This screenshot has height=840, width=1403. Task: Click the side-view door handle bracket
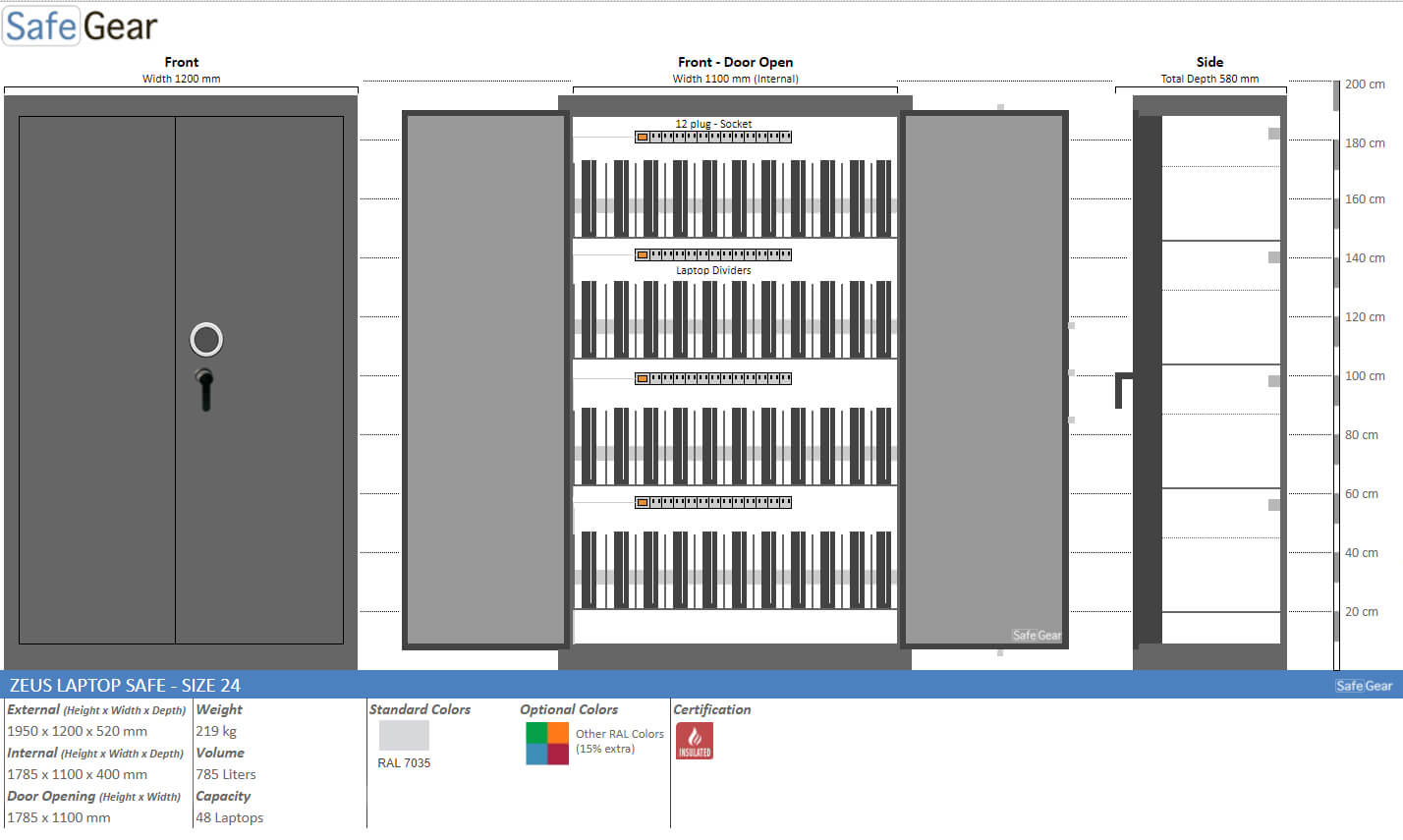(1124, 390)
